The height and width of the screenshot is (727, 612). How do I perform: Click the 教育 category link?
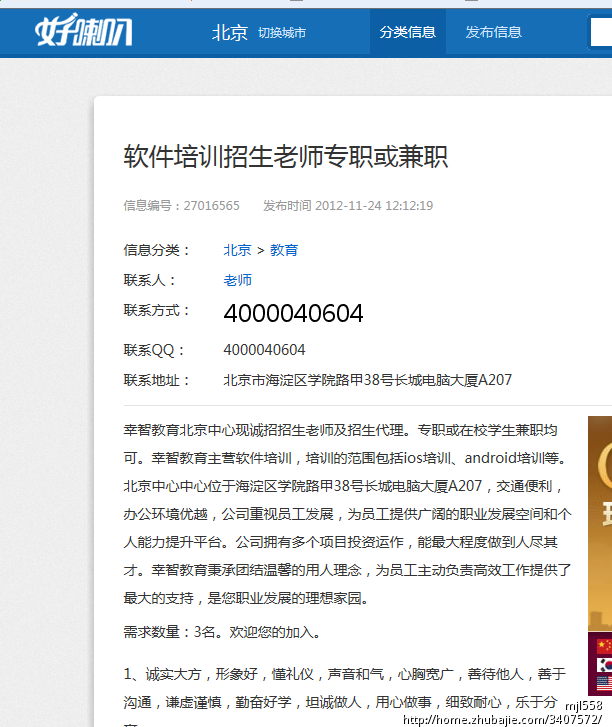284,250
